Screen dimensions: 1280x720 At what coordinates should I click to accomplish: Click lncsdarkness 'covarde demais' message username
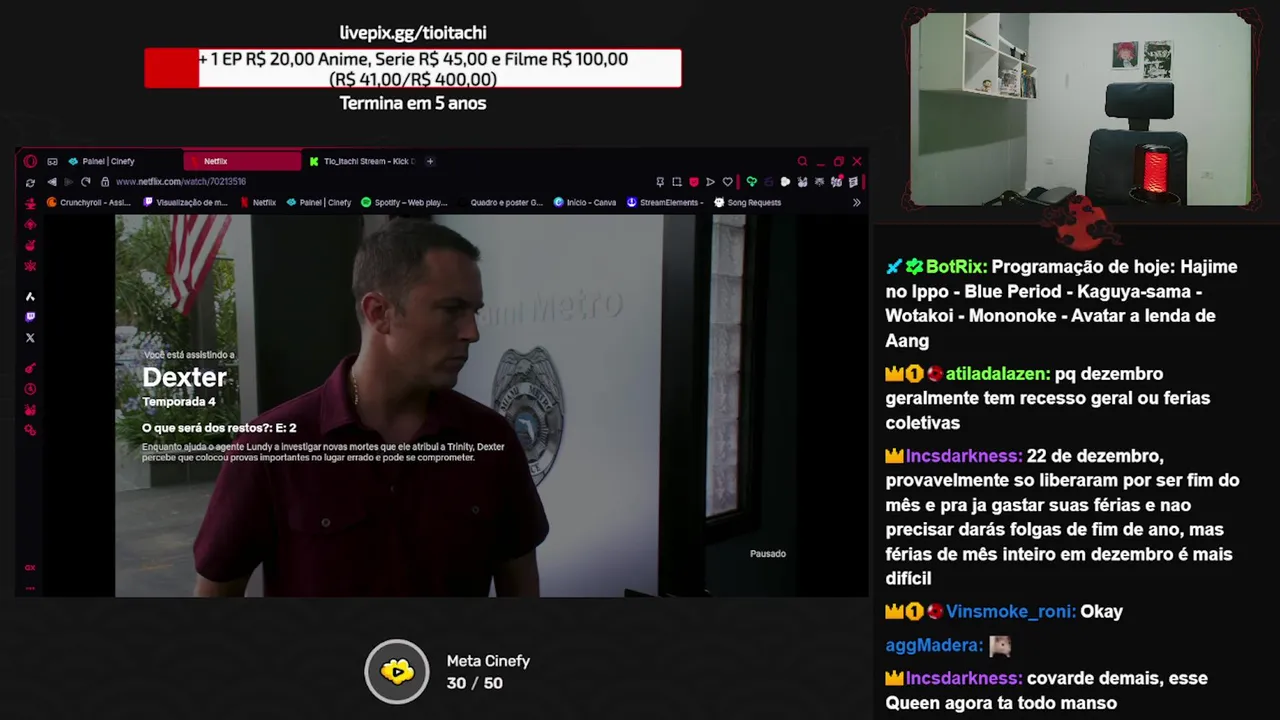point(964,678)
